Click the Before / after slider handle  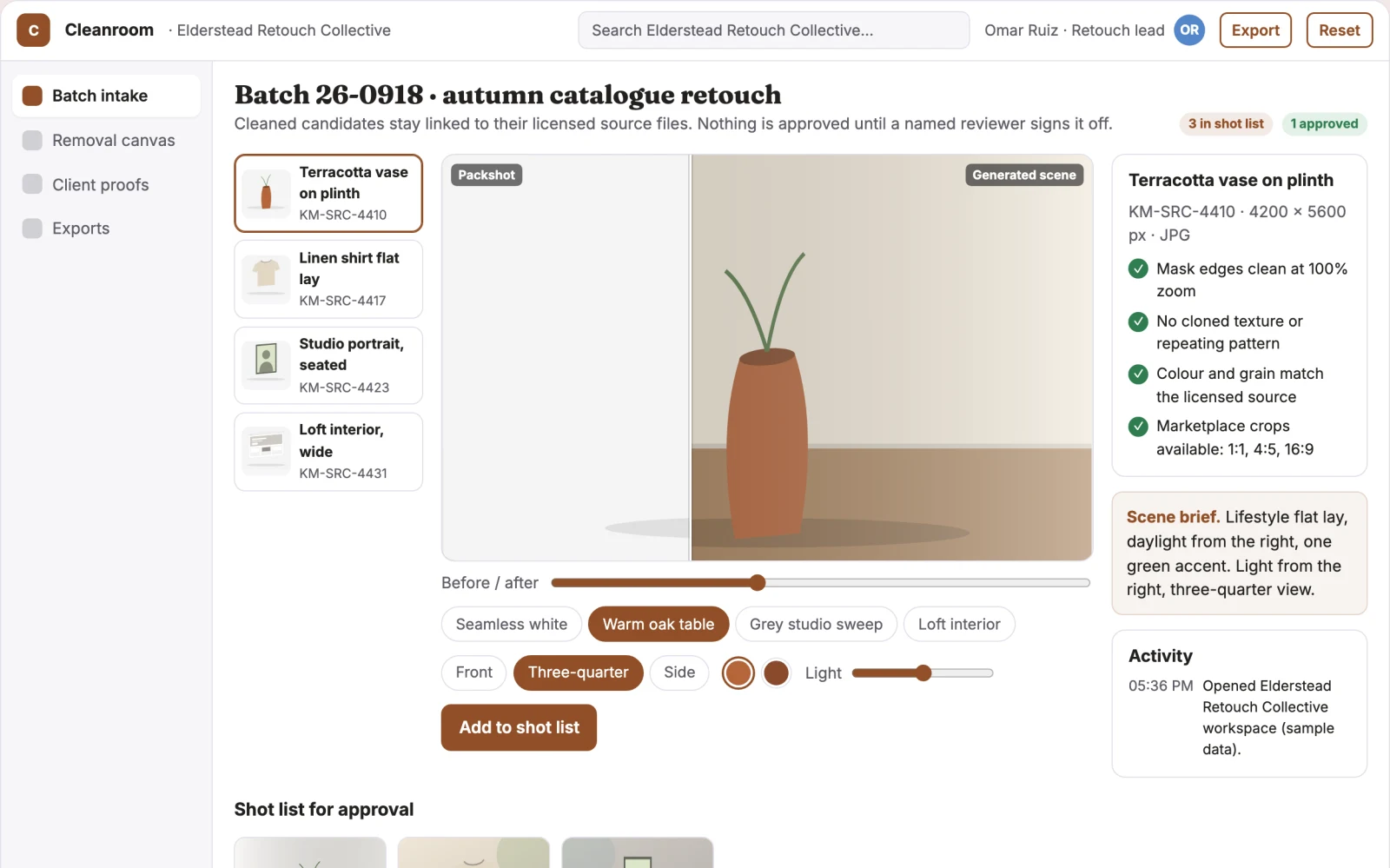click(758, 582)
